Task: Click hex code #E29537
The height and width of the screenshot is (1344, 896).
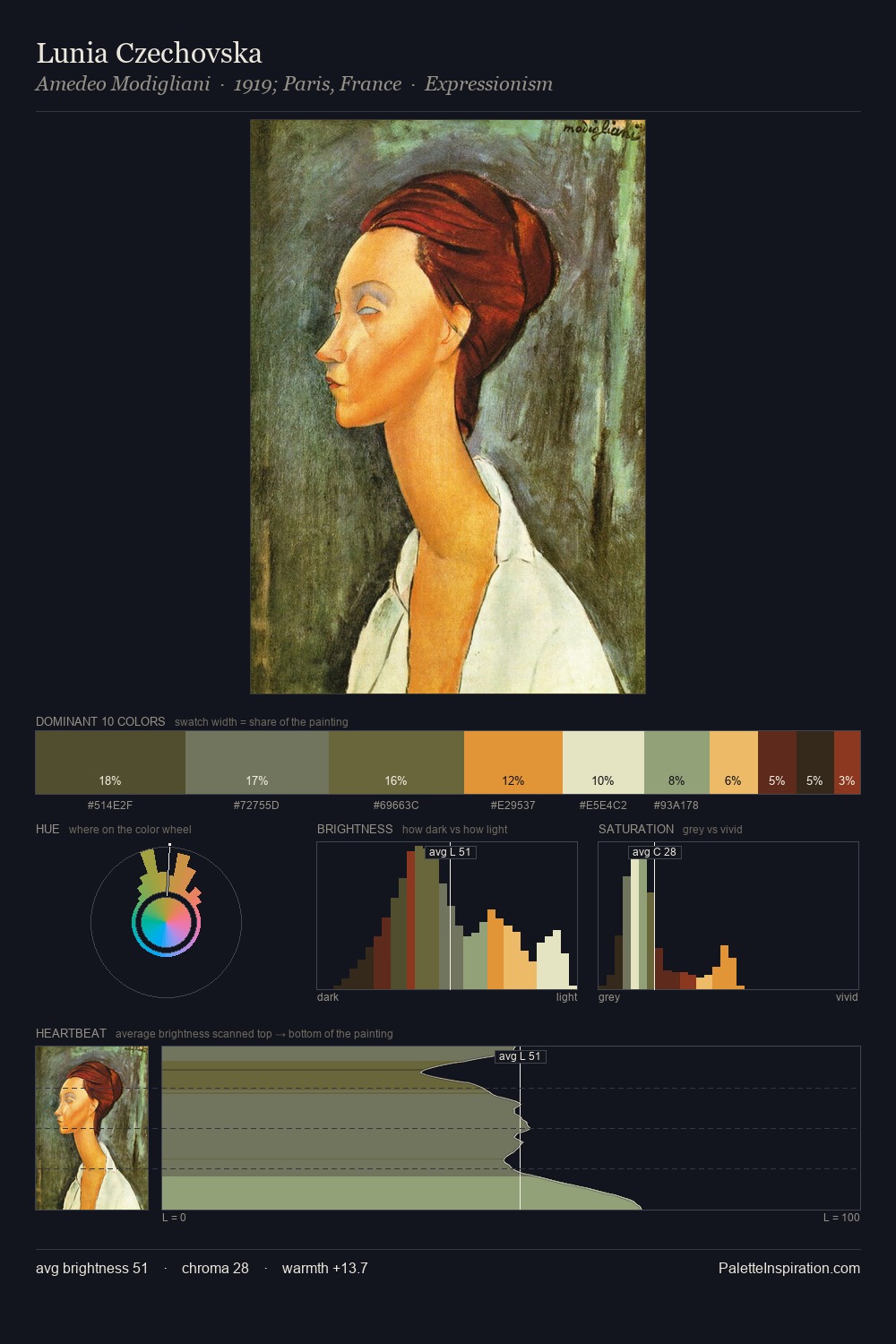Action: coord(513,806)
